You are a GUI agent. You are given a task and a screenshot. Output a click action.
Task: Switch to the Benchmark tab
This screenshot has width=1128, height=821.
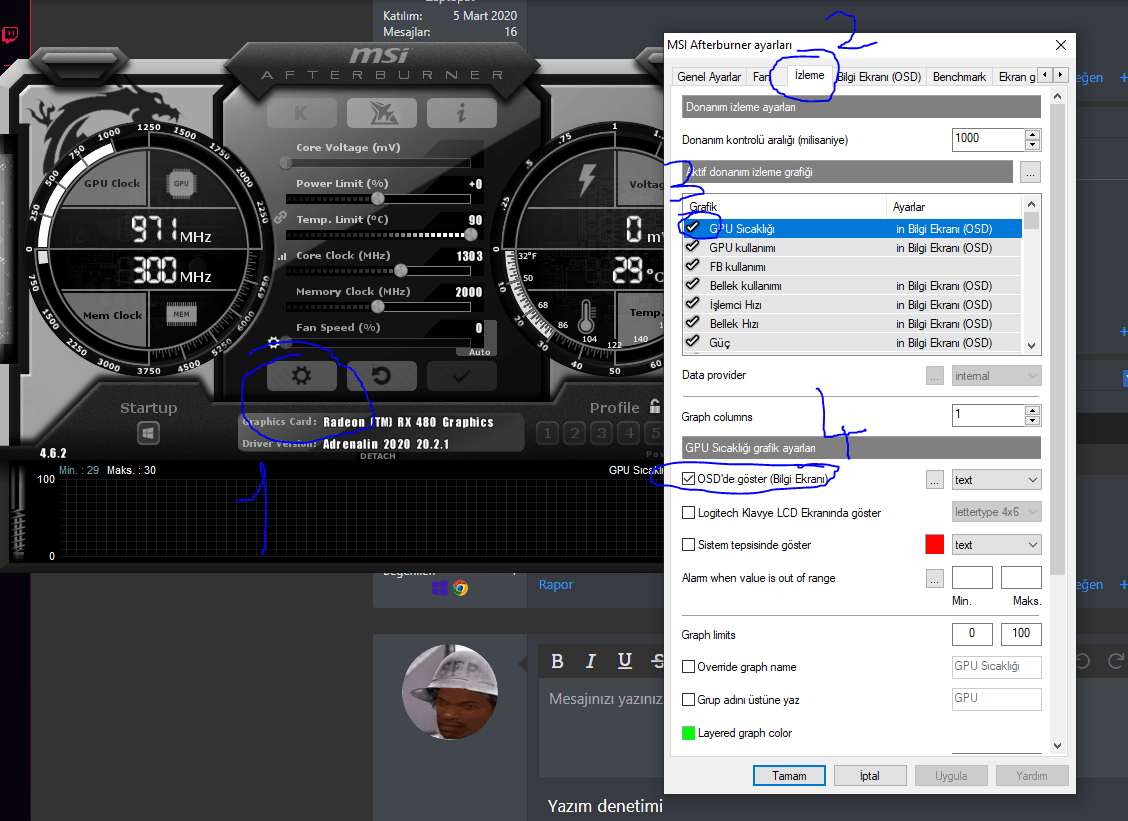(x=959, y=76)
